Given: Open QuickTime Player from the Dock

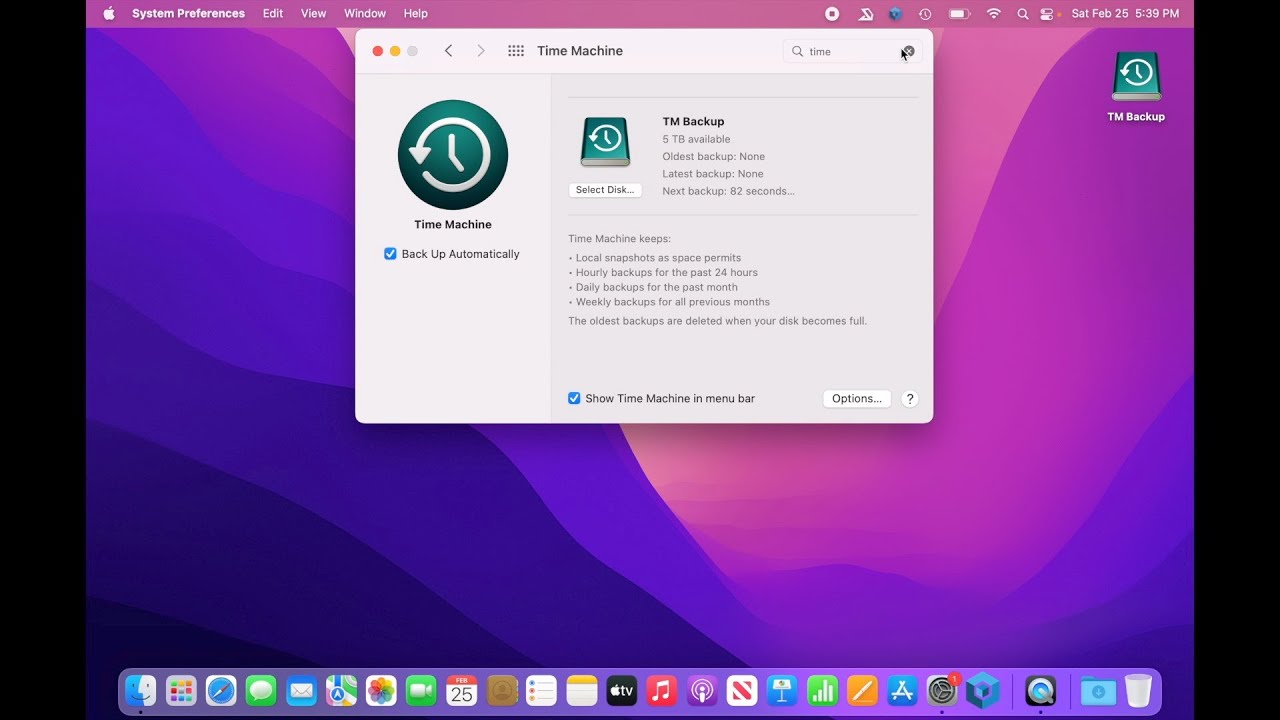Looking at the screenshot, I should [1041, 690].
